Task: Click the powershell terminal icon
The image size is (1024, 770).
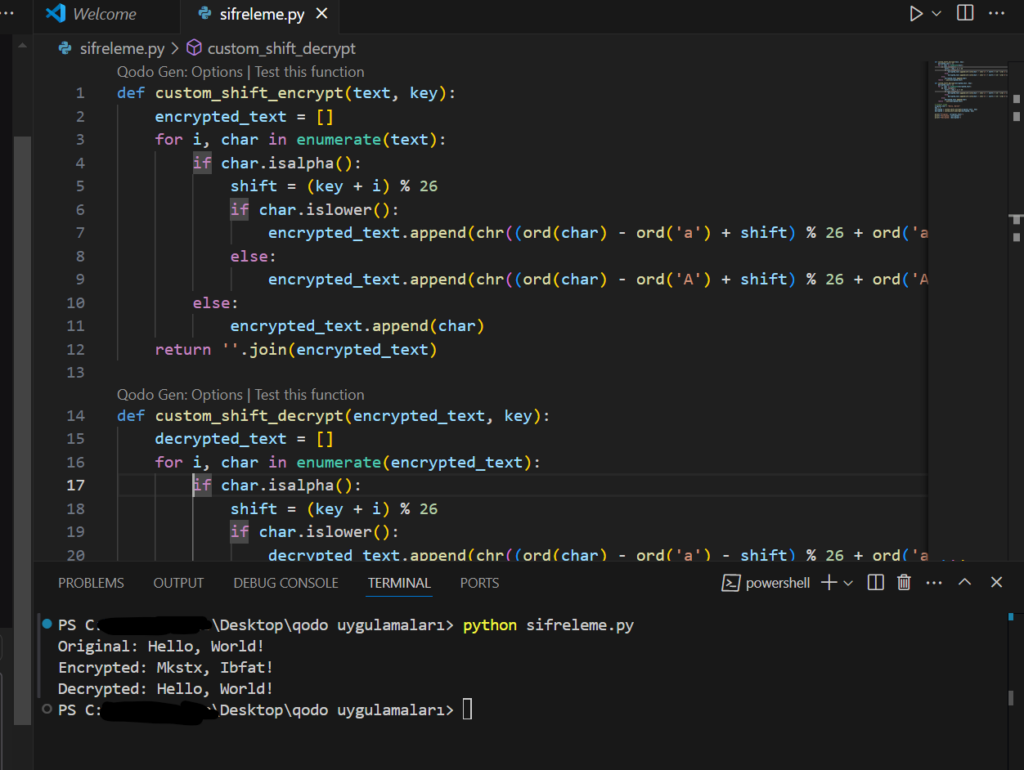Action: point(731,583)
